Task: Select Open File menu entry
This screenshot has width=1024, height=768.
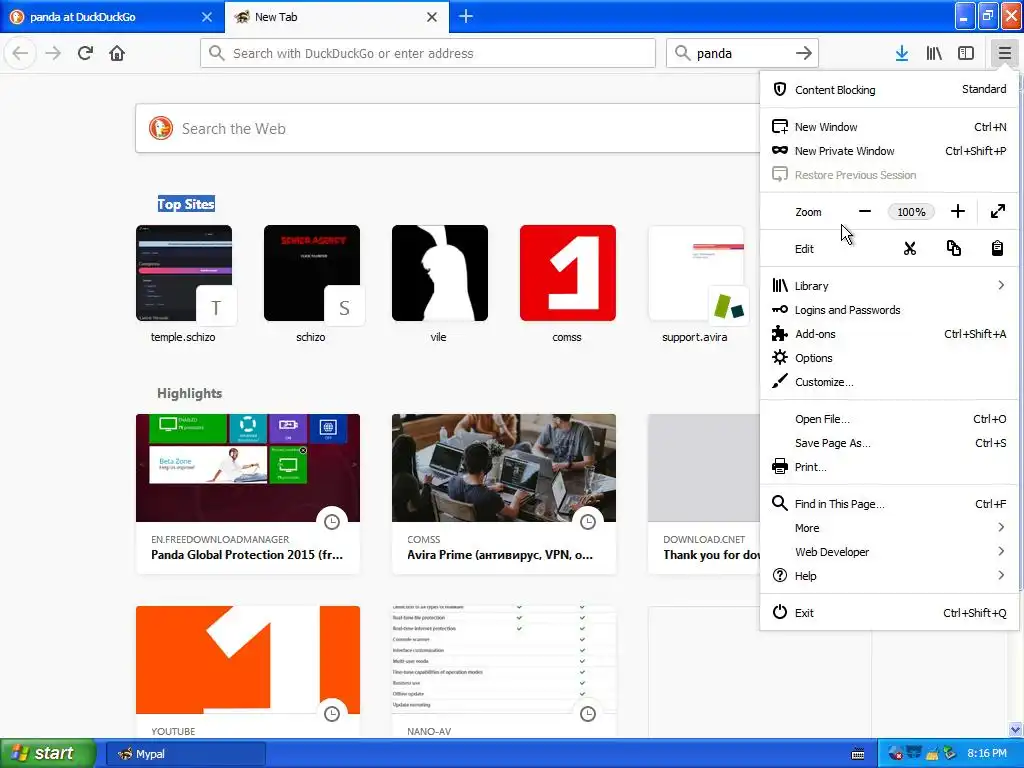Action: click(x=889, y=419)
